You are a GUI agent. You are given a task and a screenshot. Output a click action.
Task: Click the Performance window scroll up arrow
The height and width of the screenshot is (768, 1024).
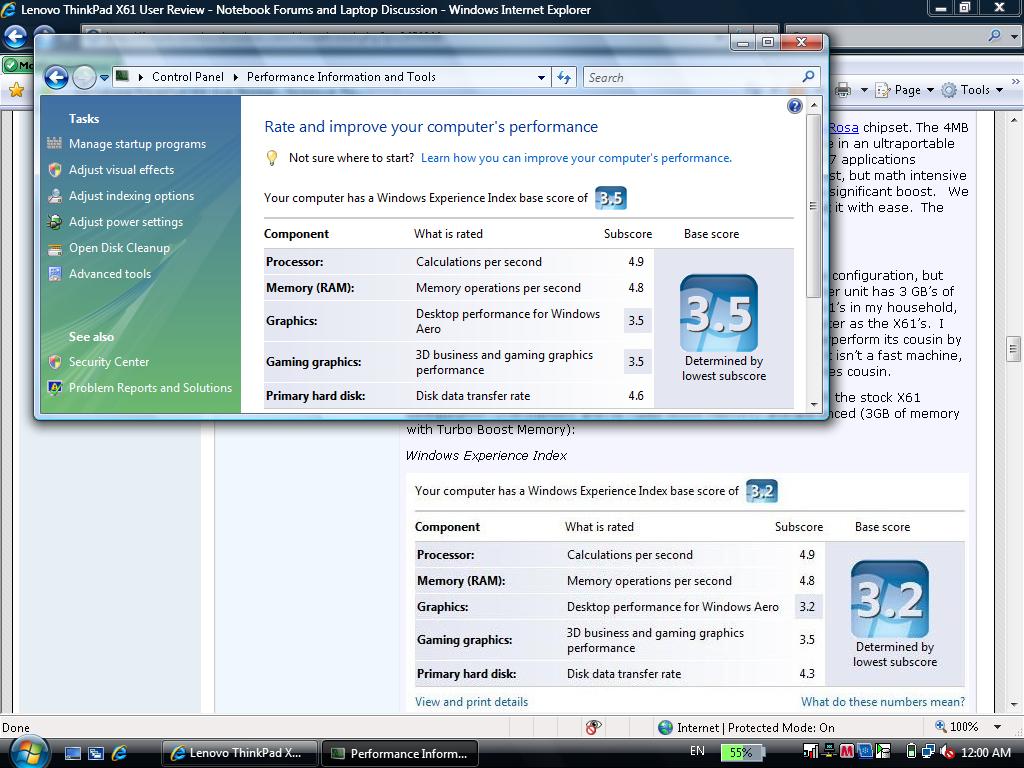(814, 104)
